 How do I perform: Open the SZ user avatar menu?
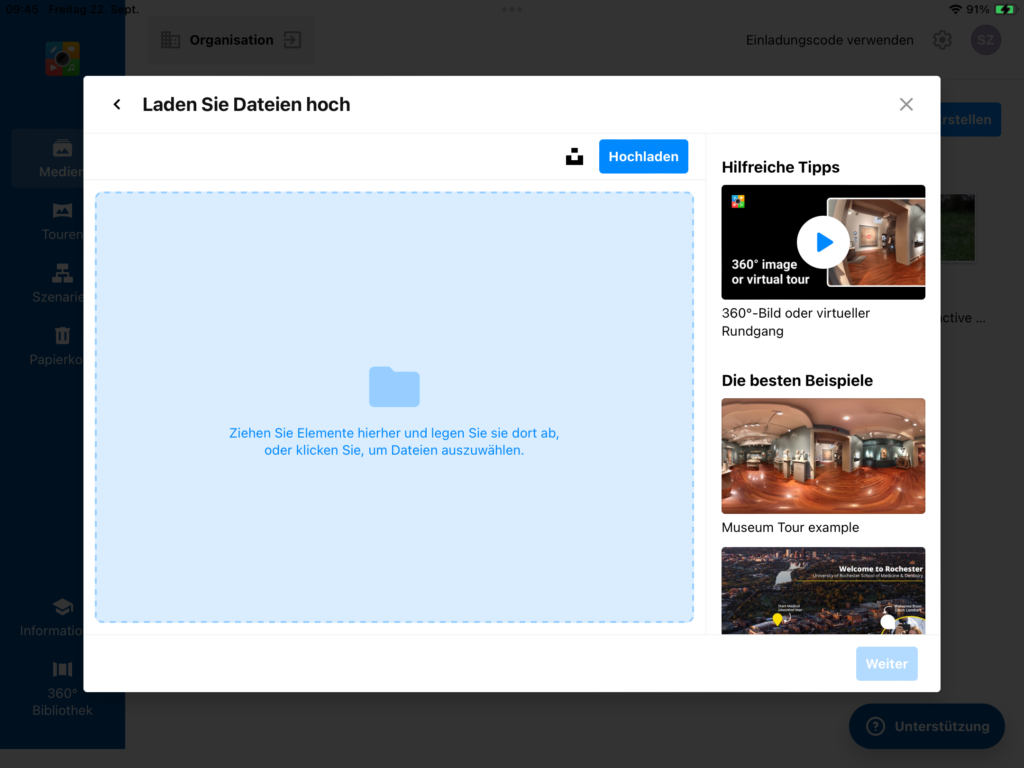986,40
